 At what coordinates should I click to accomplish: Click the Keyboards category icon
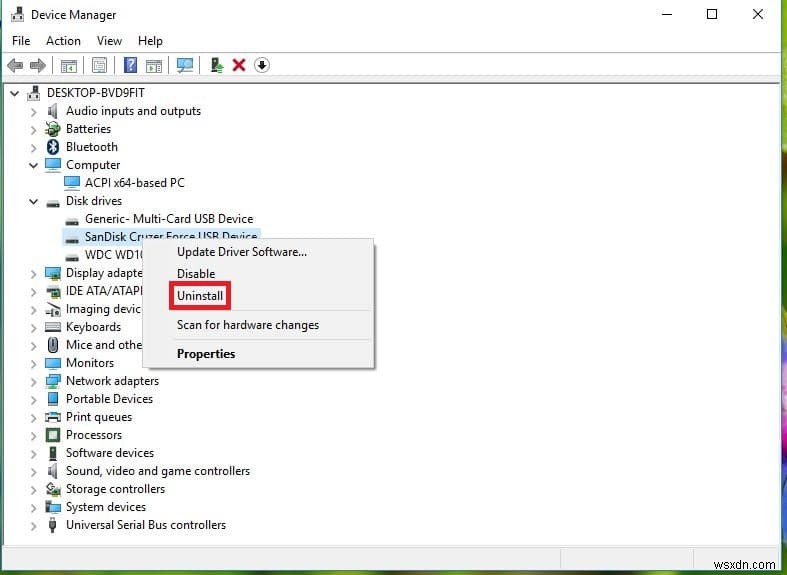pyautogui.click(x=53, y=327)
